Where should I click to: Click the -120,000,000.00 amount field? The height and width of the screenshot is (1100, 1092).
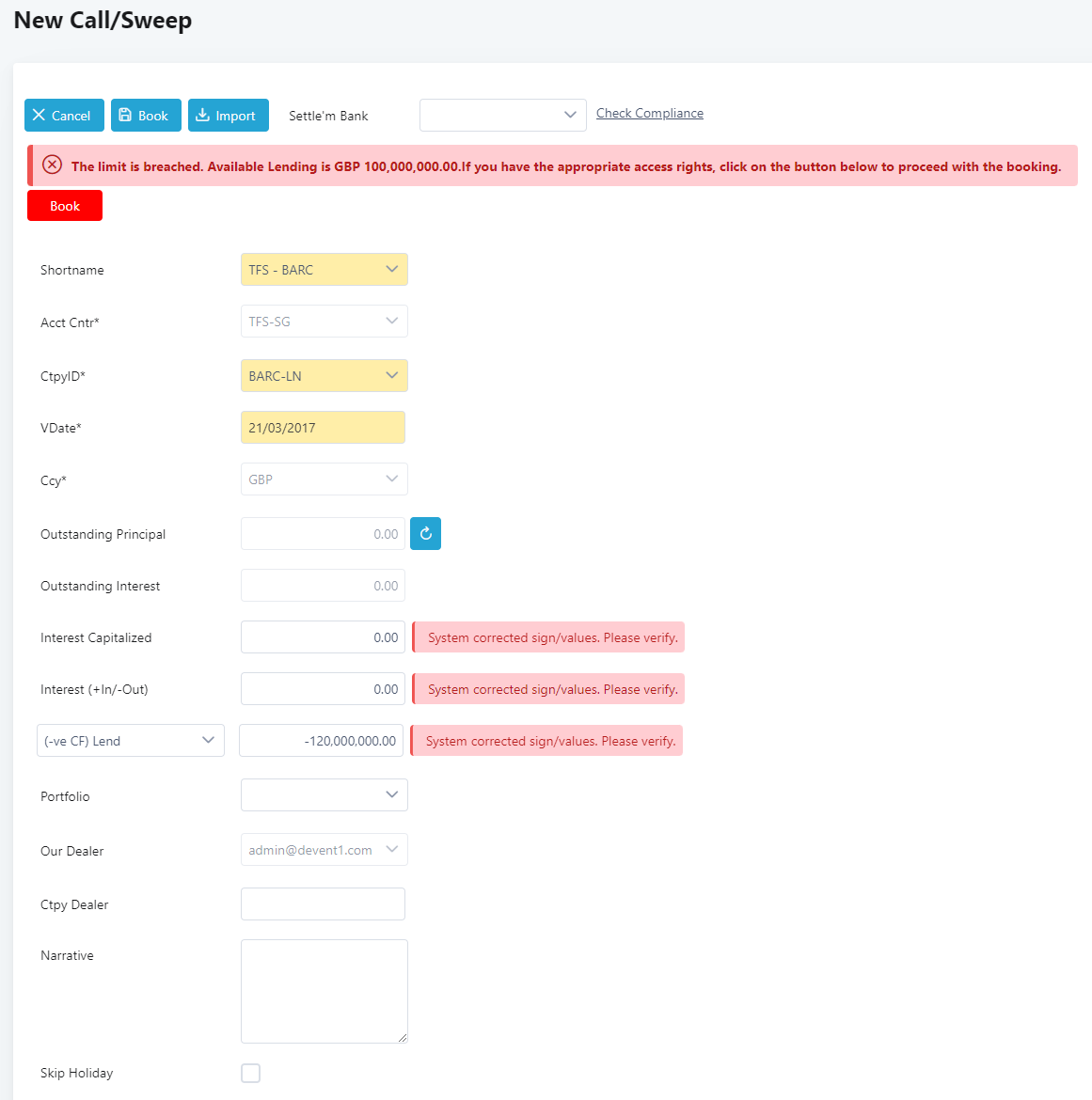point(321,741)
